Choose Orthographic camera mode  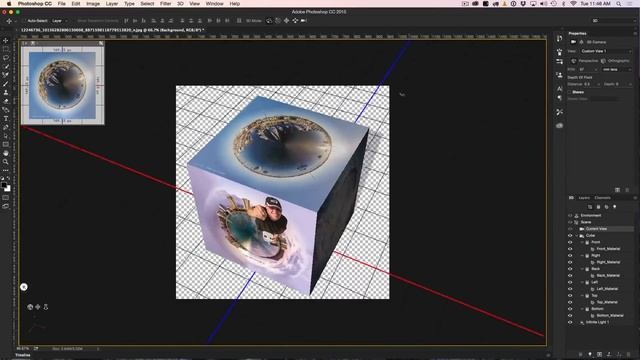point(615,61)
